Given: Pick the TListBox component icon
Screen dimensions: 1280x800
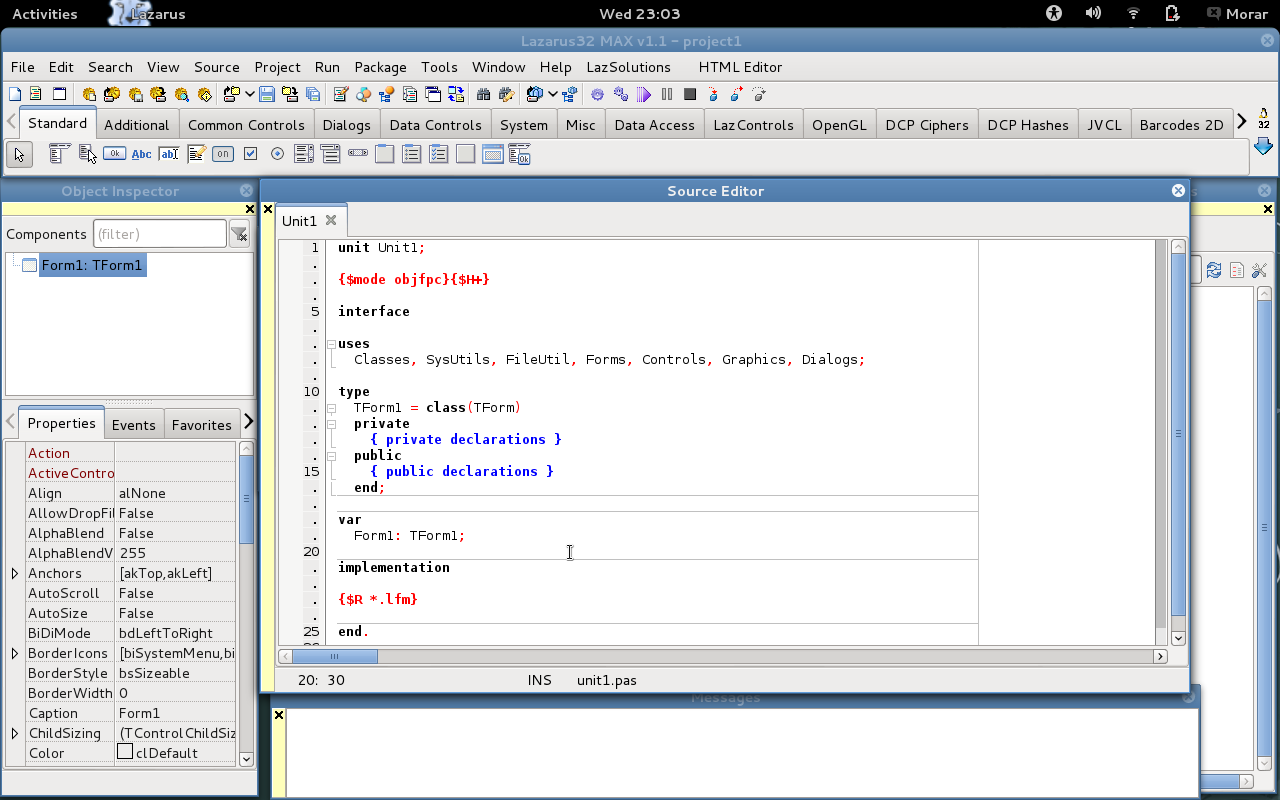Looking at the screenshot, I should [x=303, y=153].
